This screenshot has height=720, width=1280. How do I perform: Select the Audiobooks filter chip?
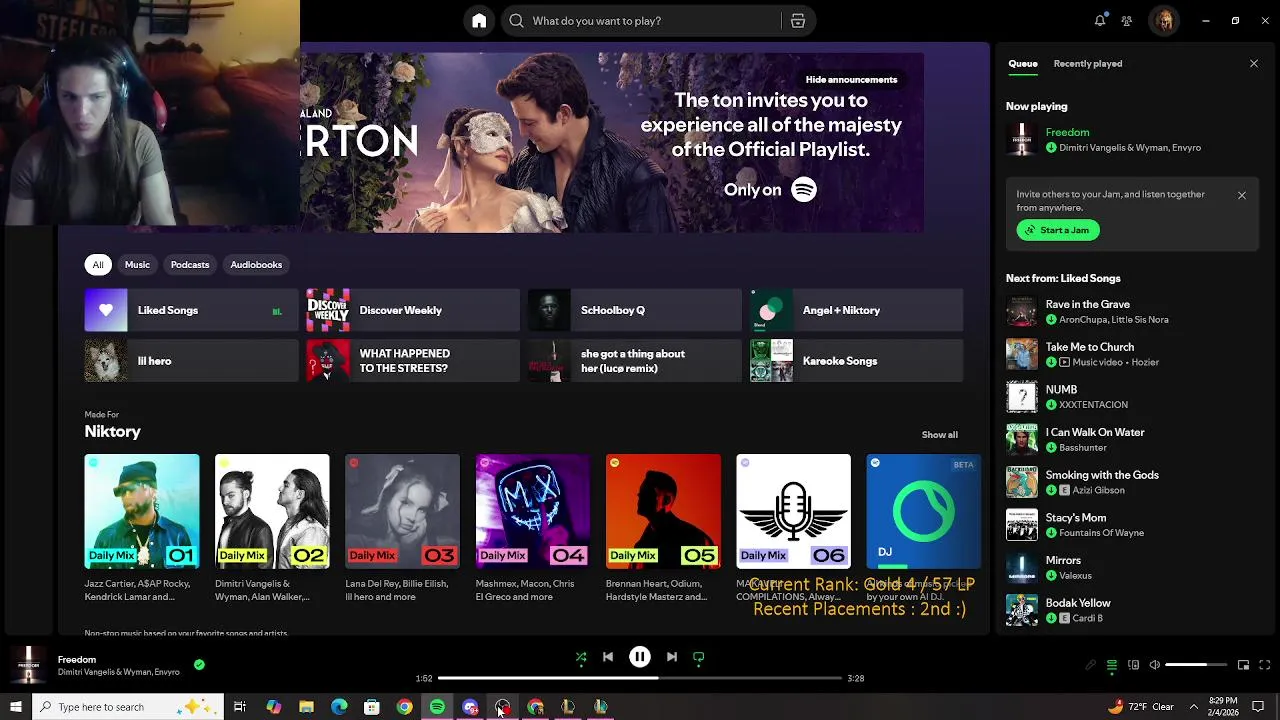[x=256, y=265]
